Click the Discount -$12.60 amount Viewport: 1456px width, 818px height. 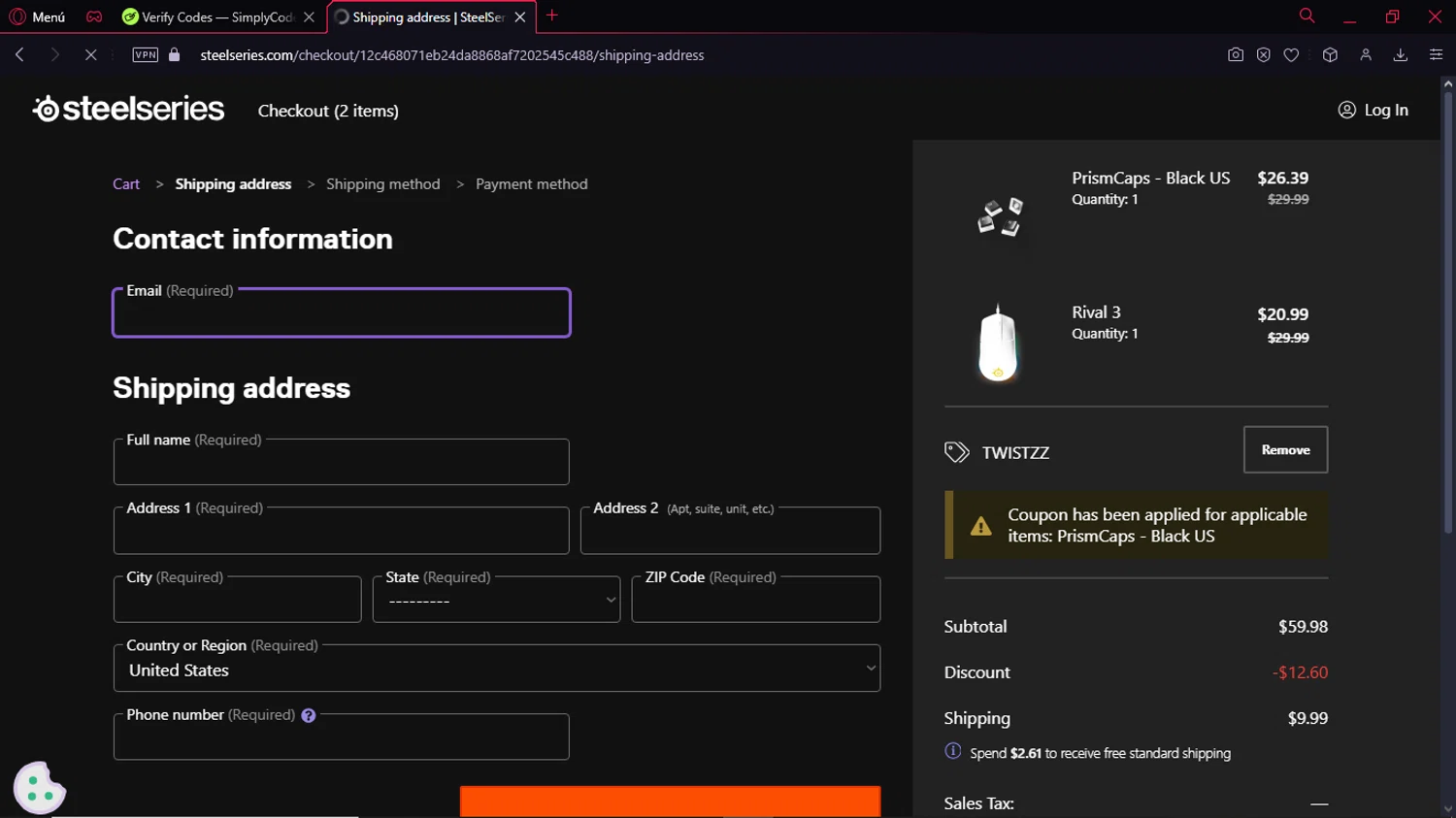[x=1300, y=672]
